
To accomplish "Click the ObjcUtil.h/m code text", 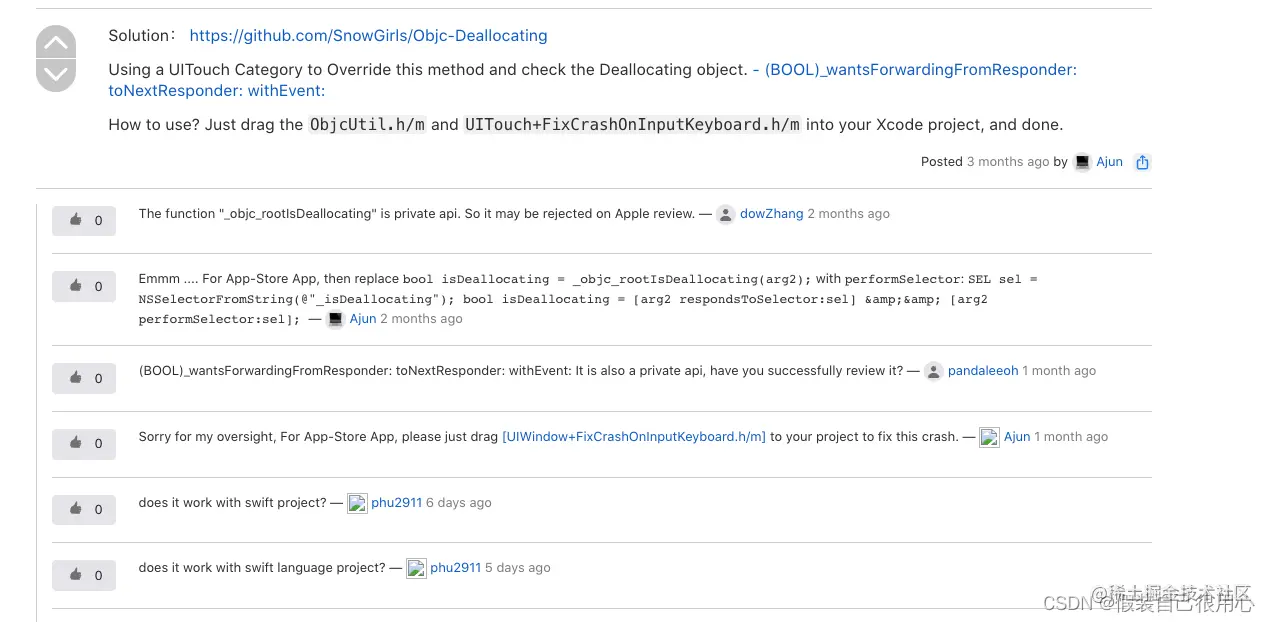I will click(x=367, y=125).
